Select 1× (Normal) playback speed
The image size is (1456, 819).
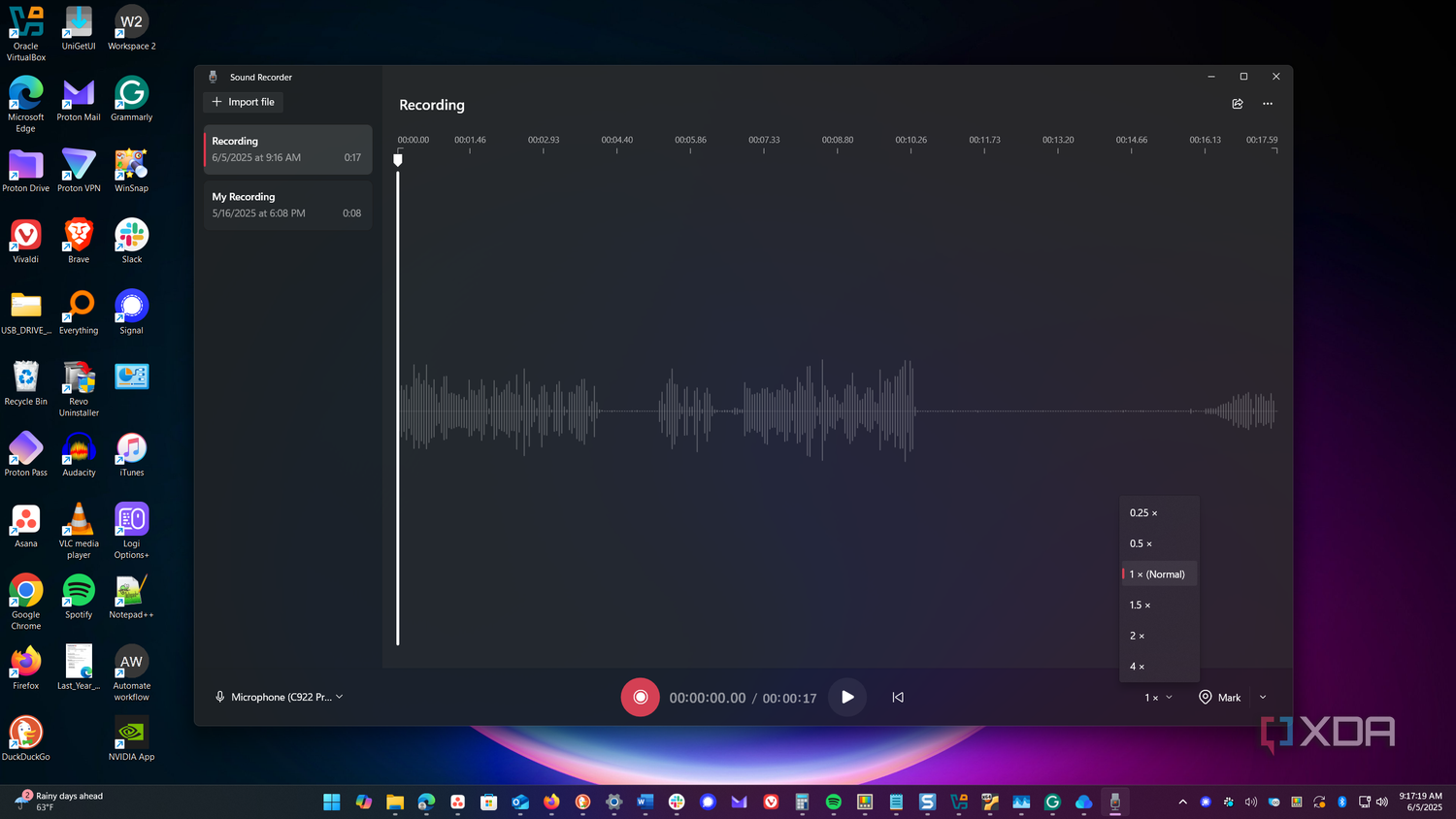[x=1160, y=574]
